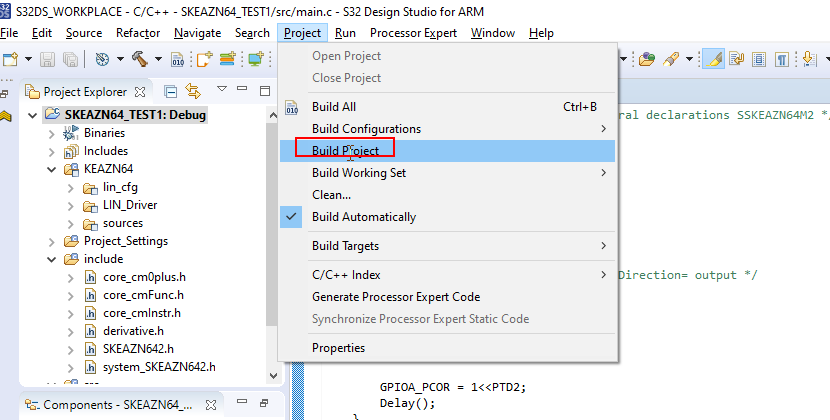Open the hammer Build dropdown arrow

pyautogui.click(x=158, y=59)
